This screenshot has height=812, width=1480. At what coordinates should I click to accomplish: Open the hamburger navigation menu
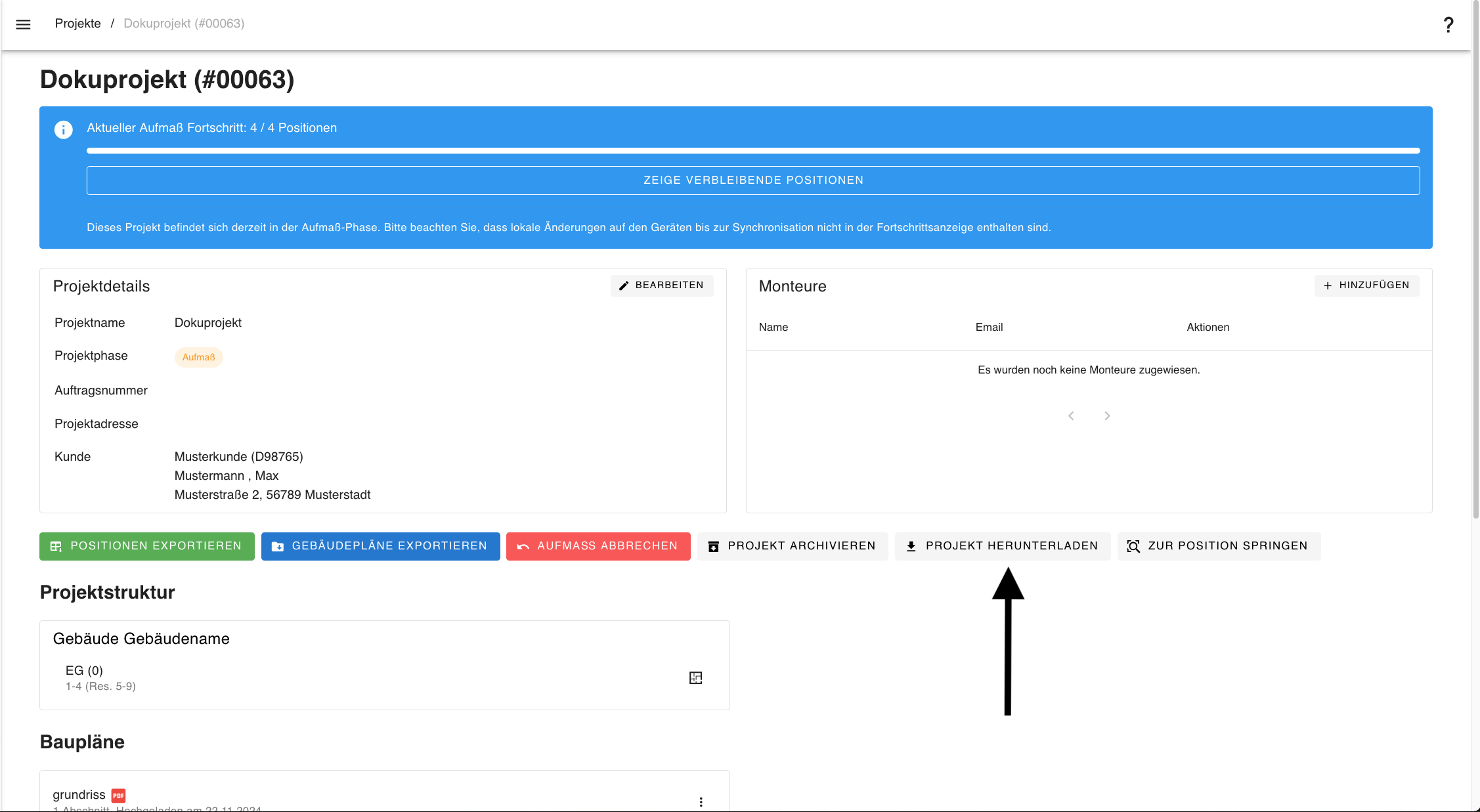point(23,24)
